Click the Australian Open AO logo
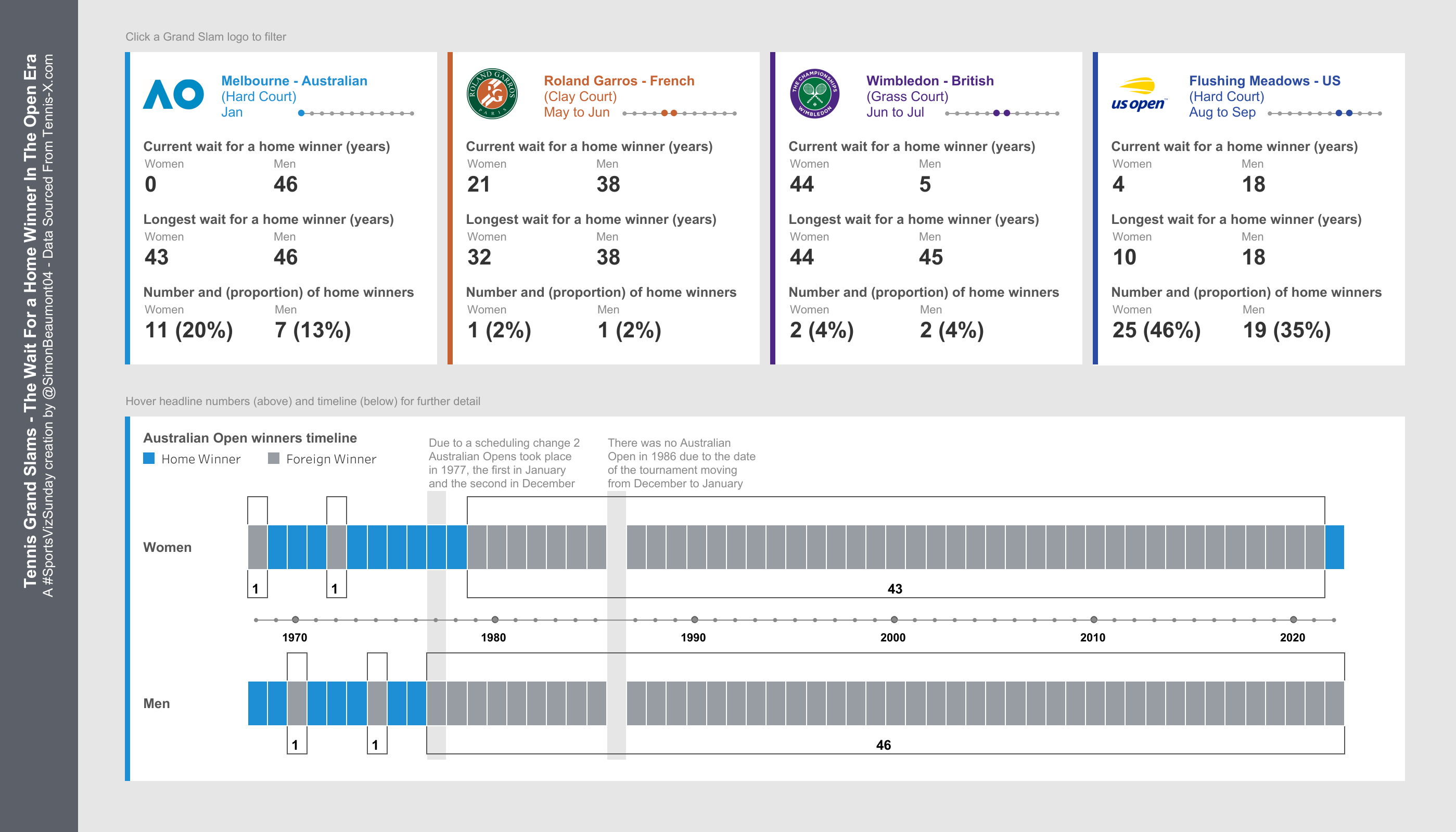Screen dimensions: 1456x832 (x=173, y=94)
